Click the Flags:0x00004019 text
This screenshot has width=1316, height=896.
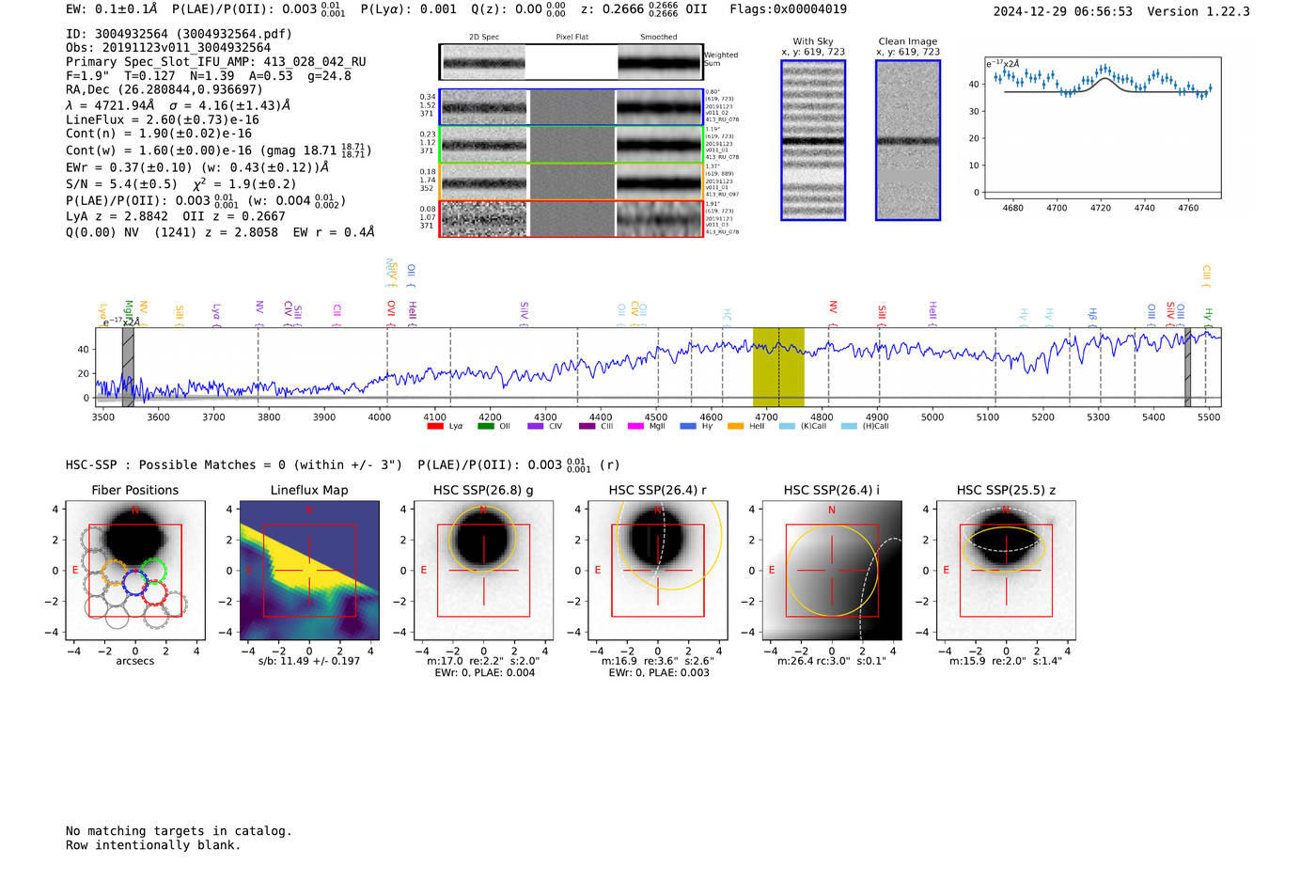click(788, 9)
